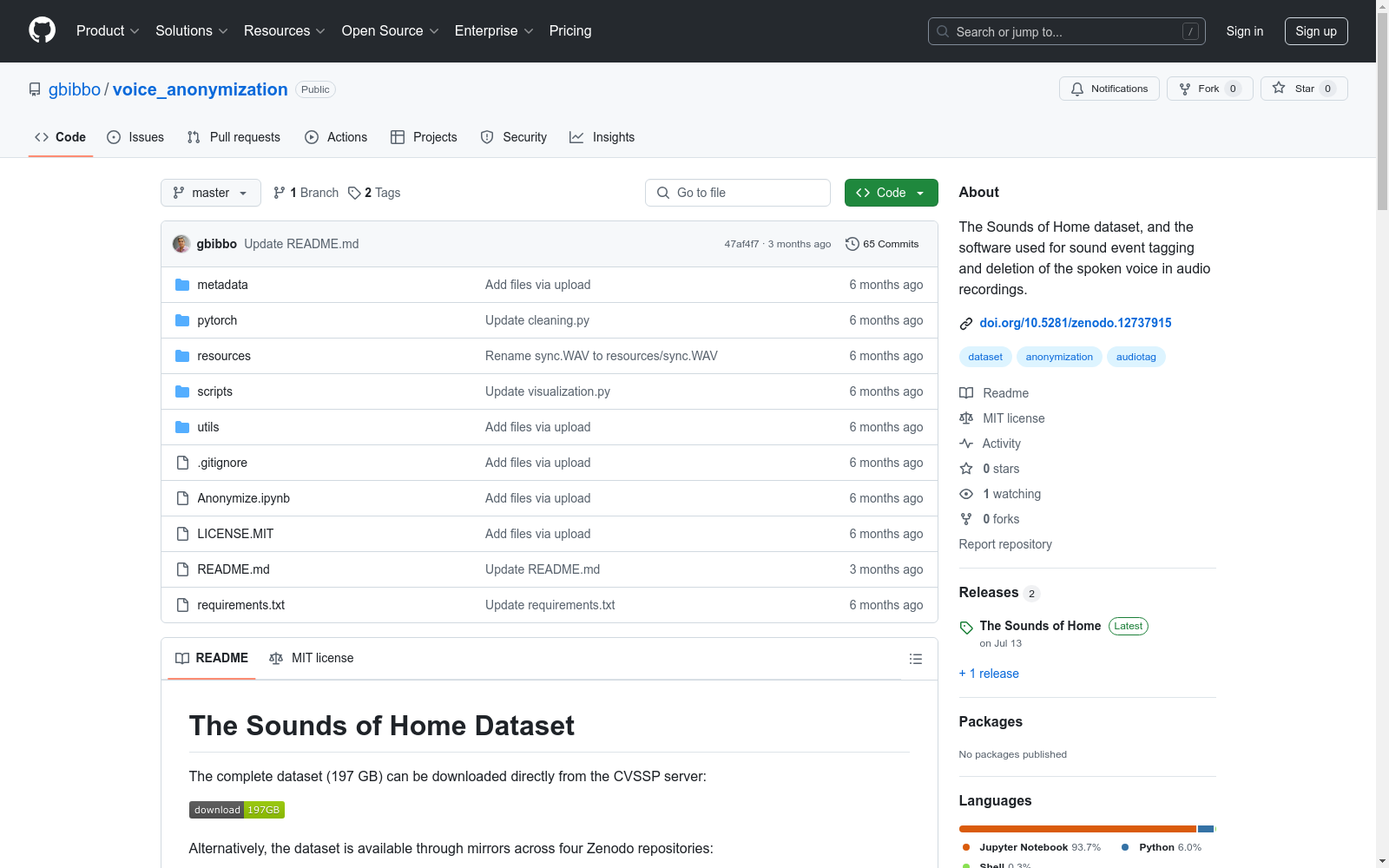1389x868 pixels.
Task: Click the orange Jupyter Notebook language dot
Action: point(966,847)
